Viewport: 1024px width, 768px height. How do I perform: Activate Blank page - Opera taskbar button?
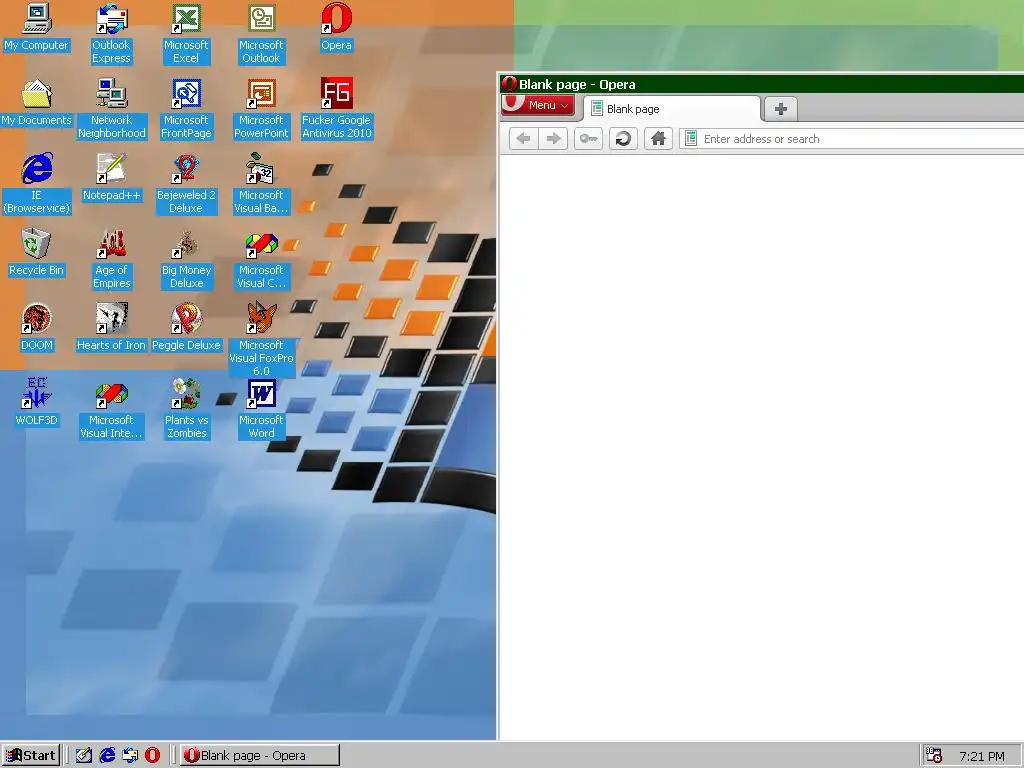pos(260,756)
